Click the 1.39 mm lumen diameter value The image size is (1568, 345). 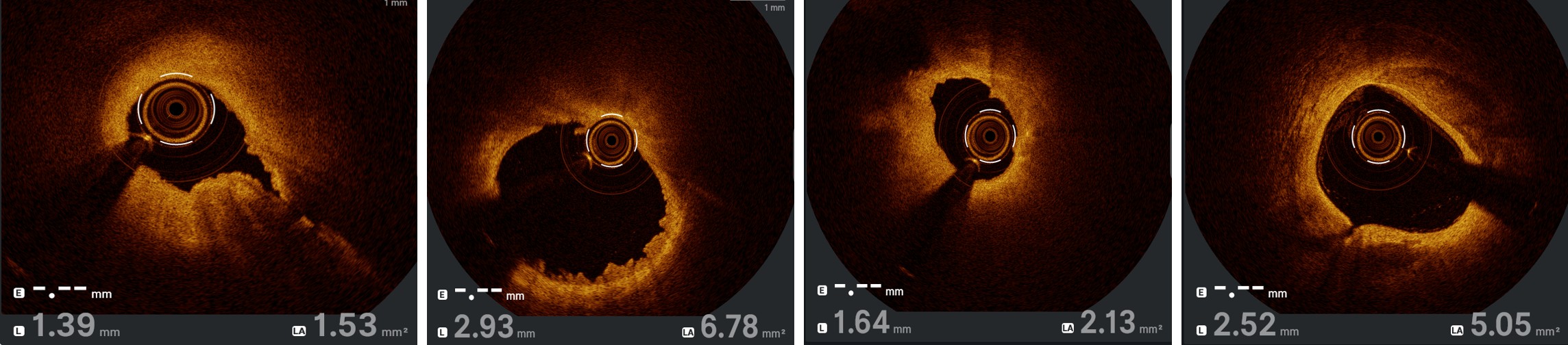pyautogui.click(x=64, y=325)
